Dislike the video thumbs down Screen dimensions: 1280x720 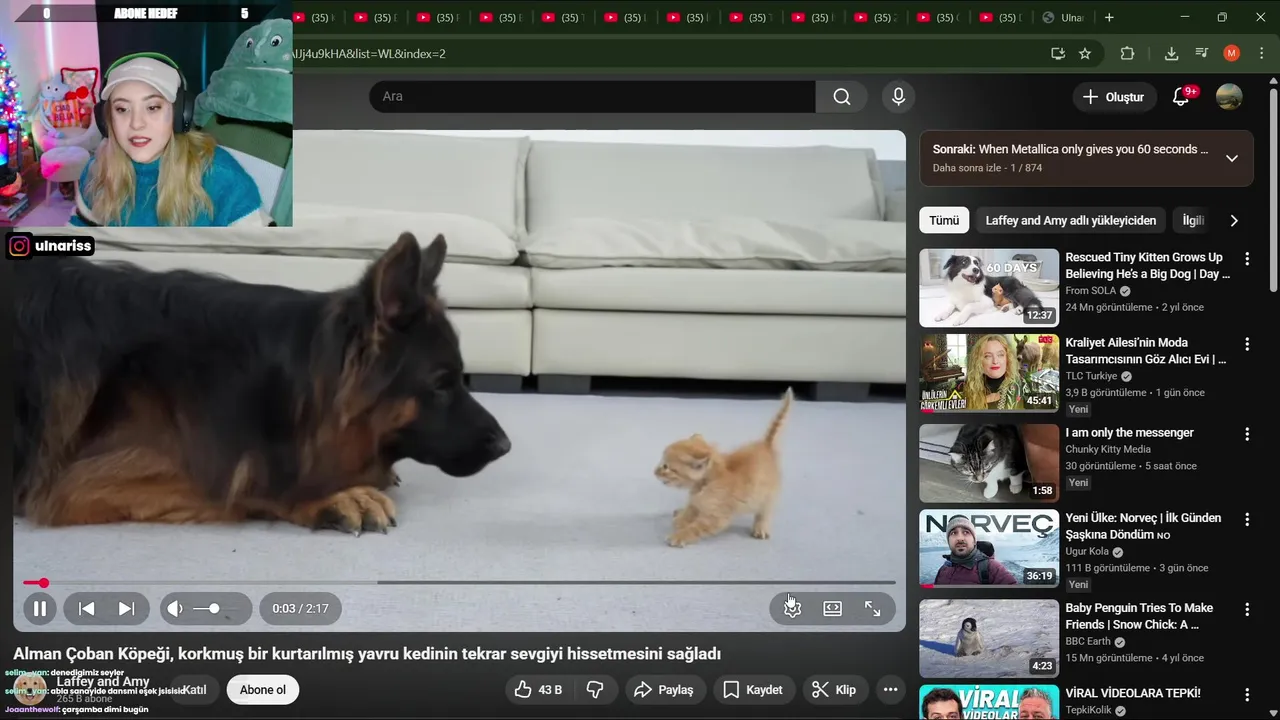(x=594, y=690)
